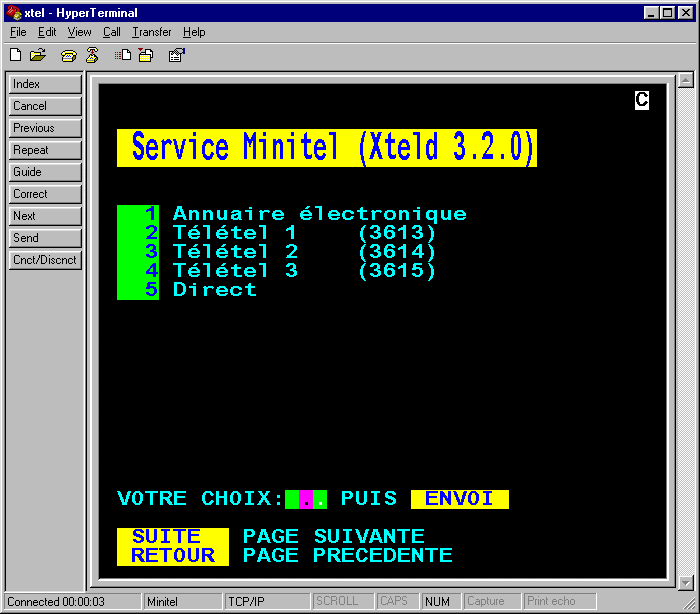The height and width of the screenshot is (614, 700).
Task: Click the Send file toolbar icon
Action: 123,55
